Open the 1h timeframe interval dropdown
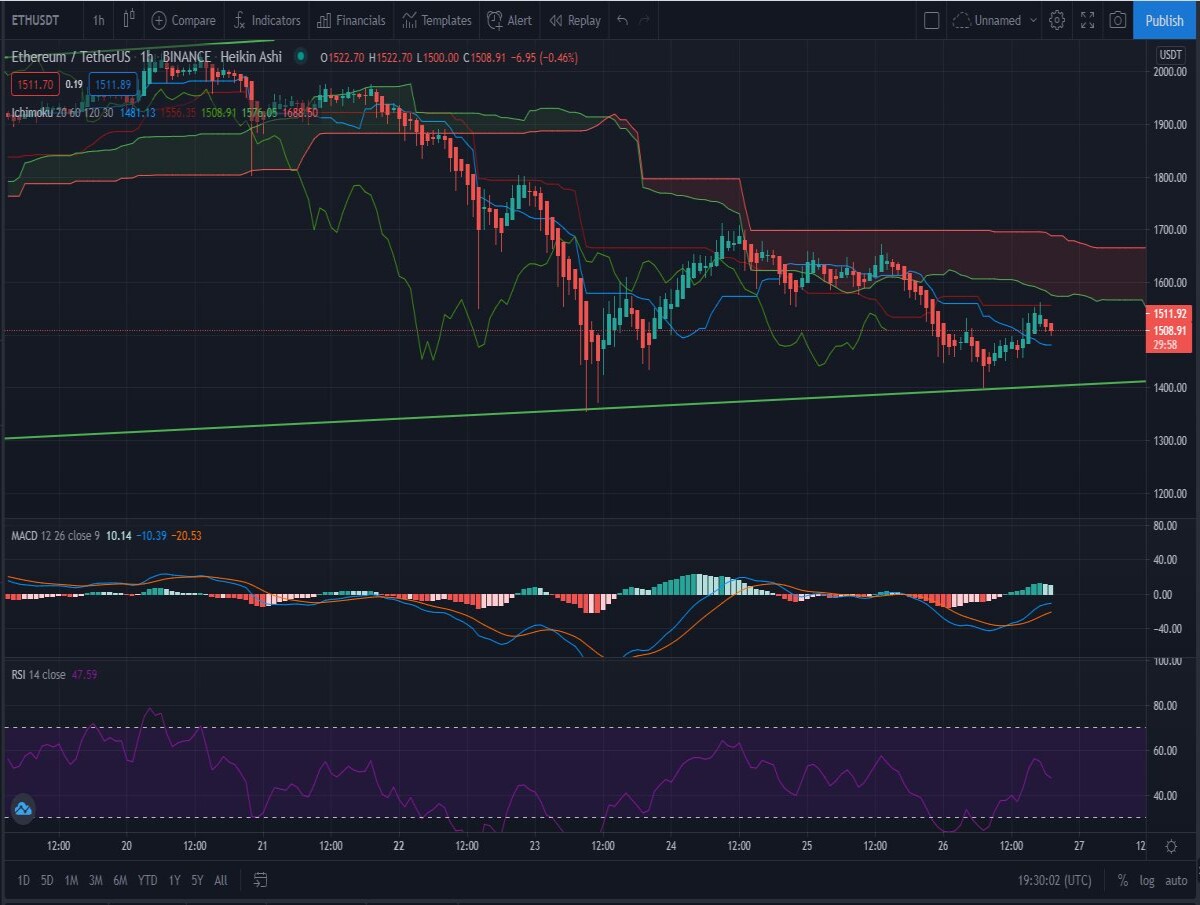The width and height of the screenshot is (1200, 905). coord(98,20)
